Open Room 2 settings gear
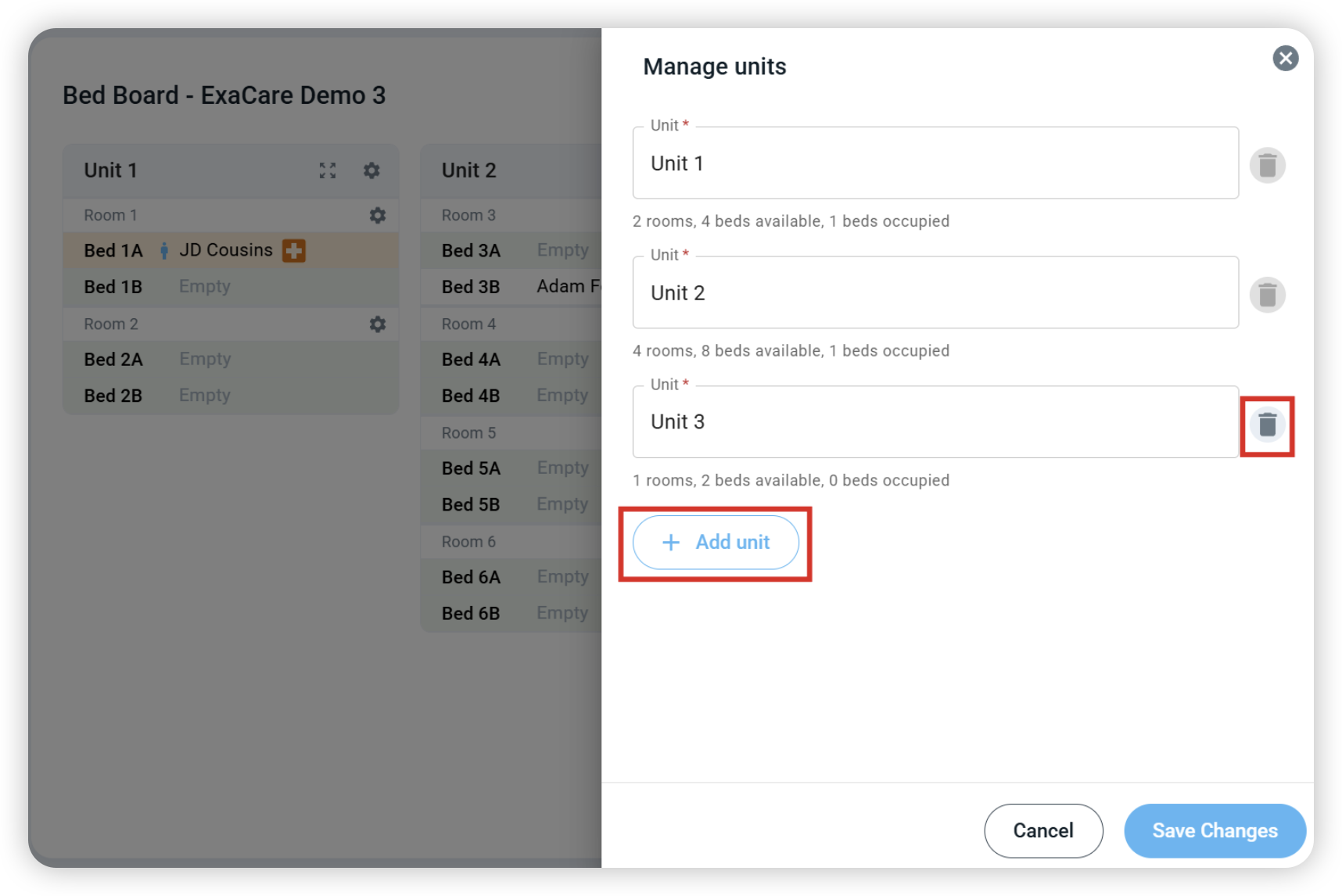Image resolution: width=1342 pixels, height=896 pixels. (378, 324)
